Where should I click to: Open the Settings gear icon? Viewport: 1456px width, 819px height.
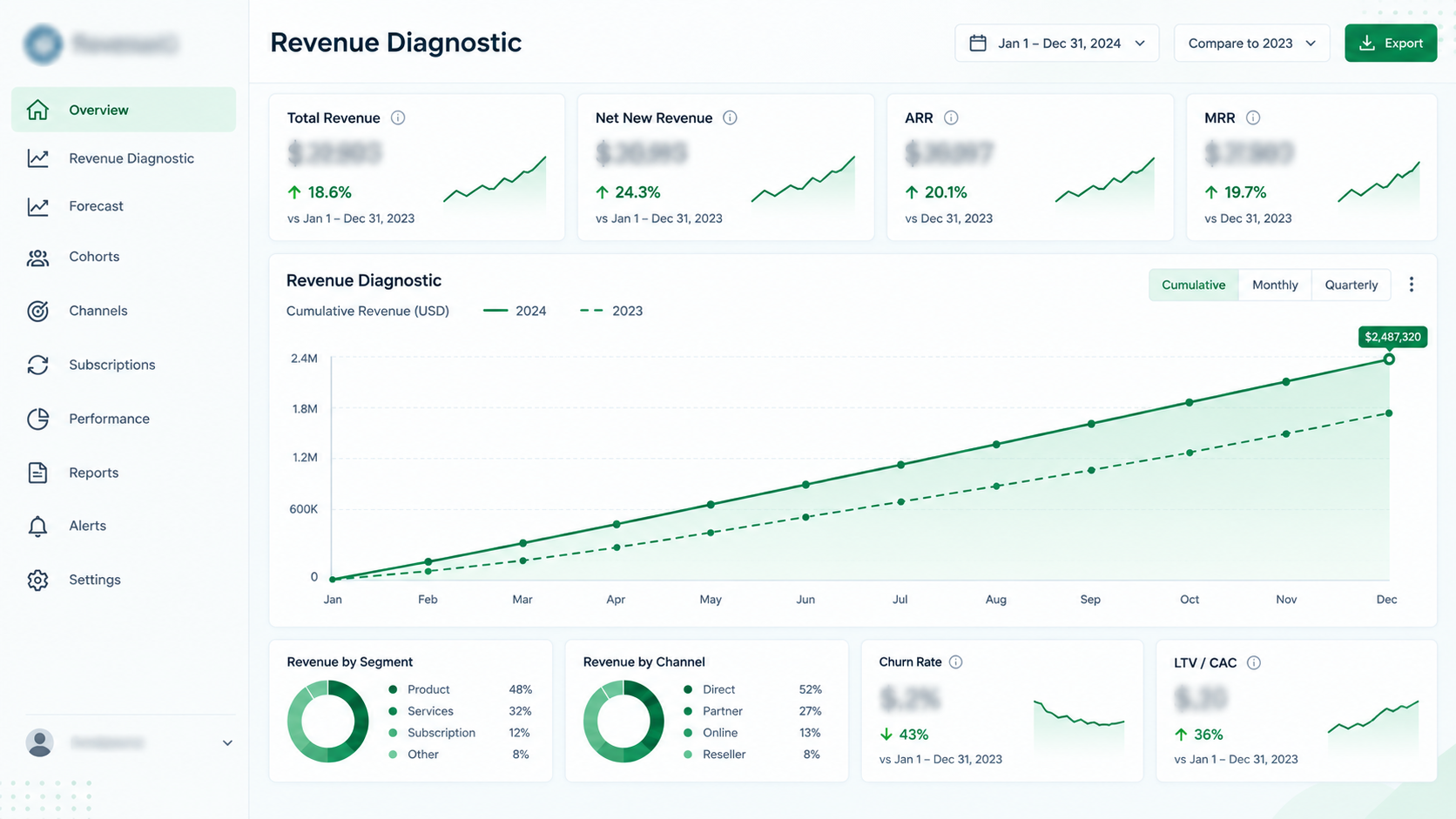37,580
